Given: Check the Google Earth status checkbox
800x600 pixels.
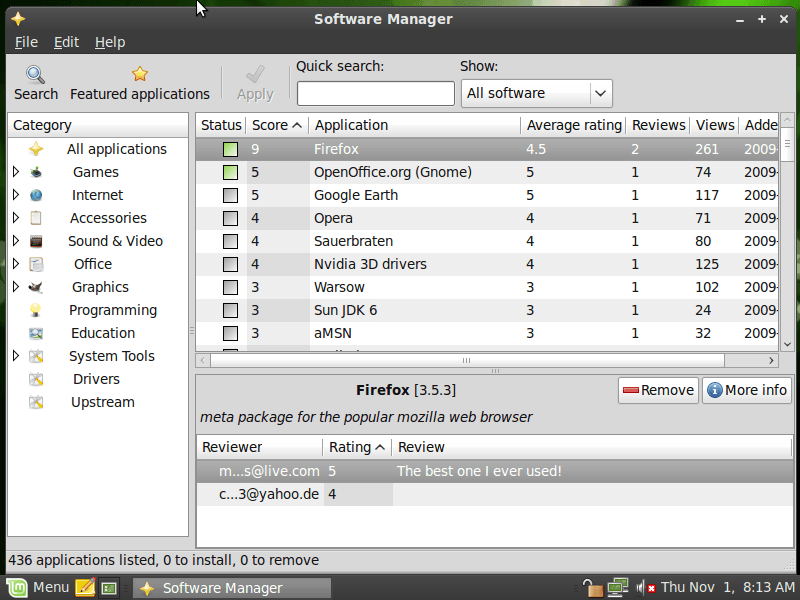Looking at the screenshot, I should click(x=230, y=195).
